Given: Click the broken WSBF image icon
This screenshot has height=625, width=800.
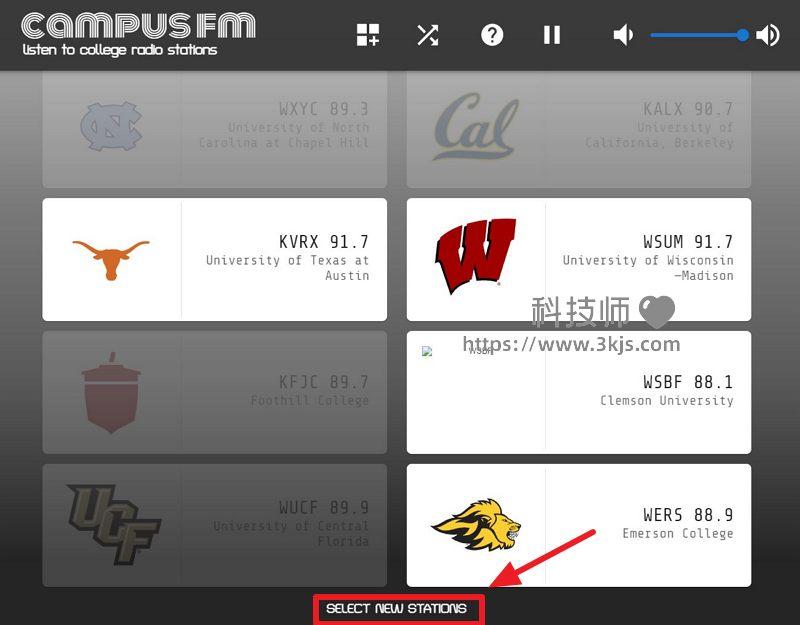Looking at the screenshot, I should (427, 351).
